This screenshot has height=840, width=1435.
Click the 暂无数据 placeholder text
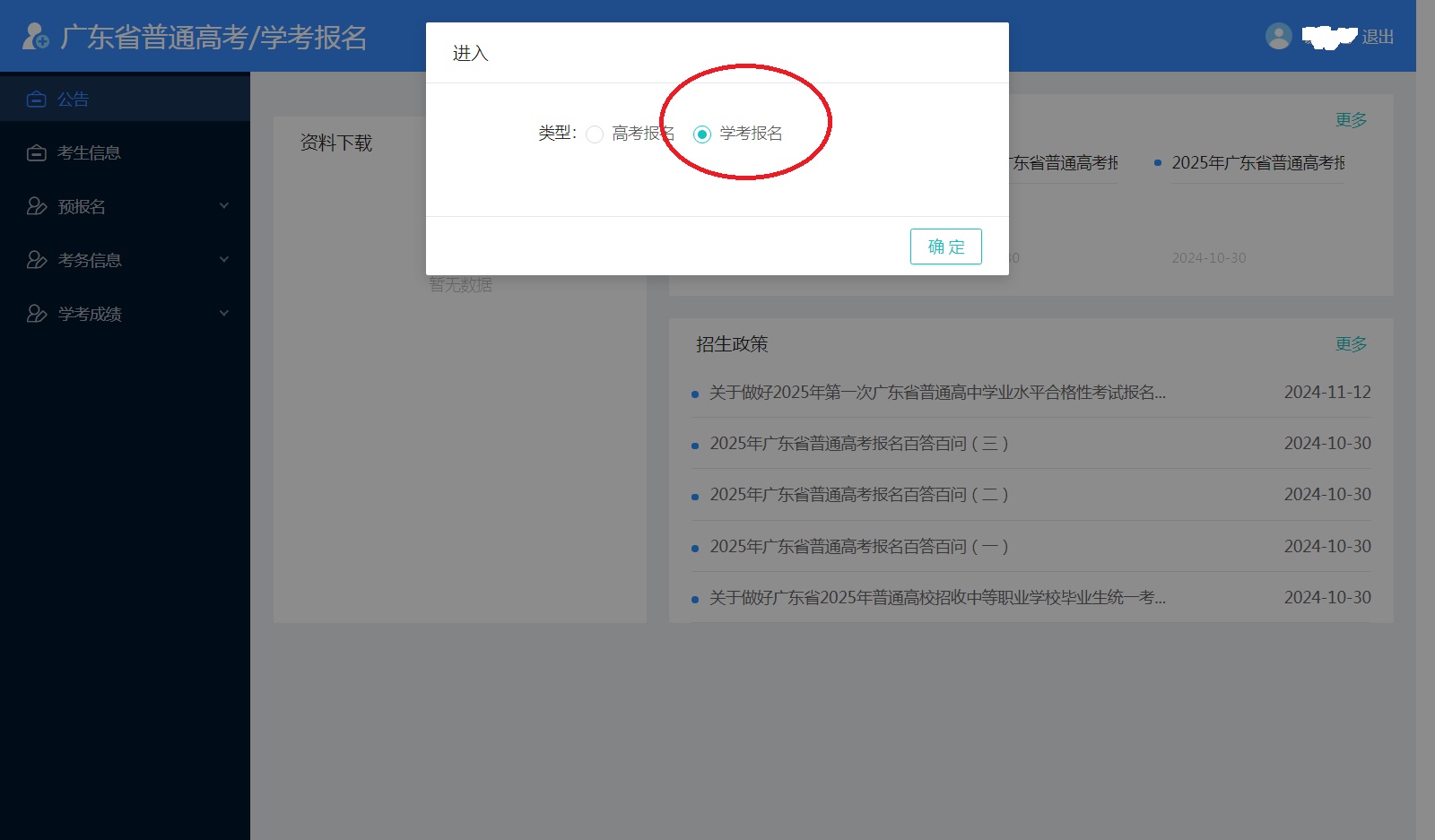[x=460, y=285]
